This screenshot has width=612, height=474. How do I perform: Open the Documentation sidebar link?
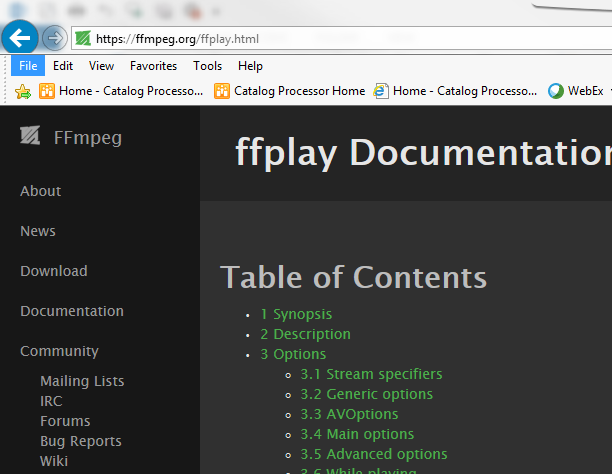(72, 311)
